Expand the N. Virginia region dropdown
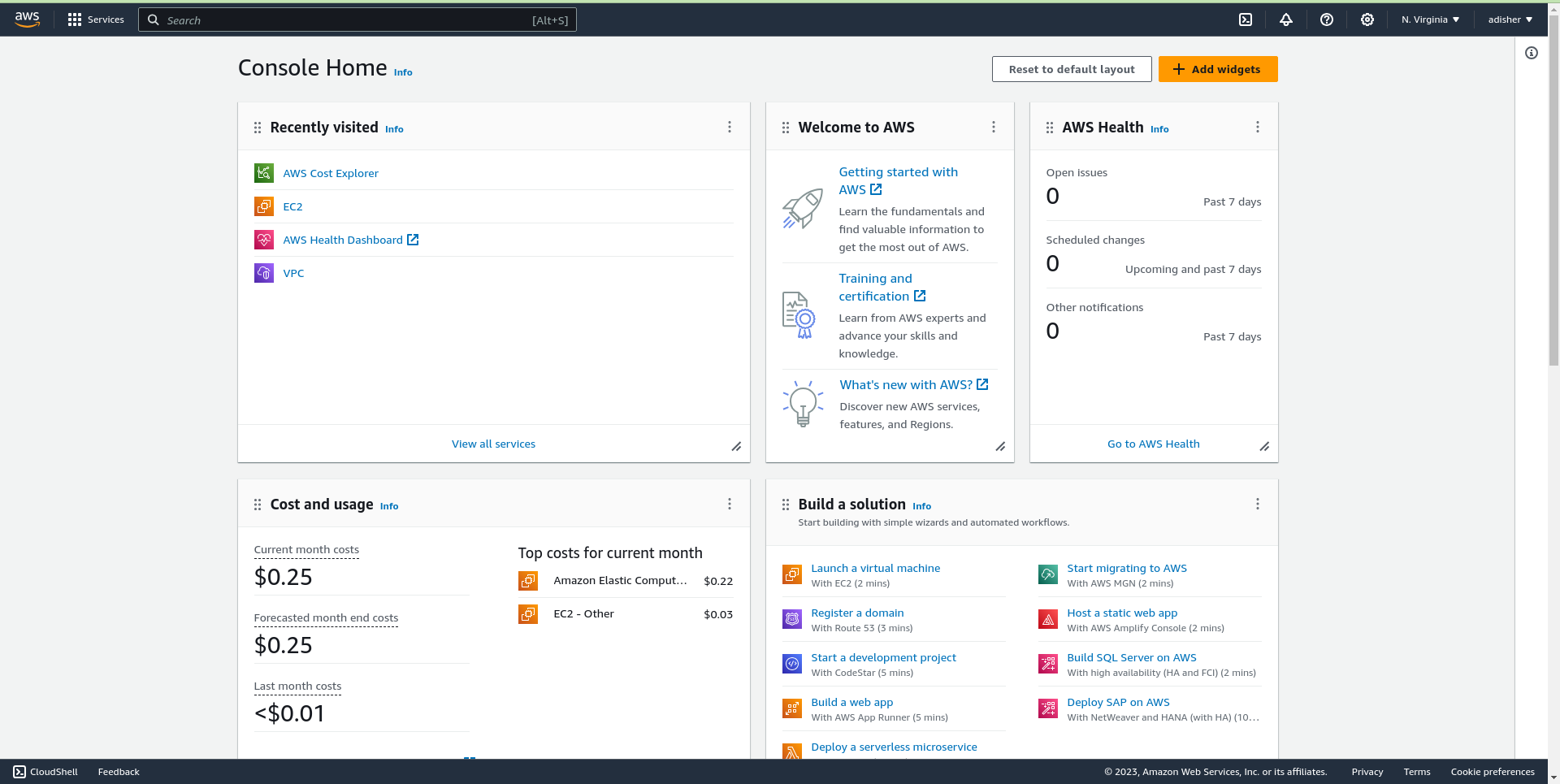Viewport: 1560px width, 784px height. tap(1430, 19)
